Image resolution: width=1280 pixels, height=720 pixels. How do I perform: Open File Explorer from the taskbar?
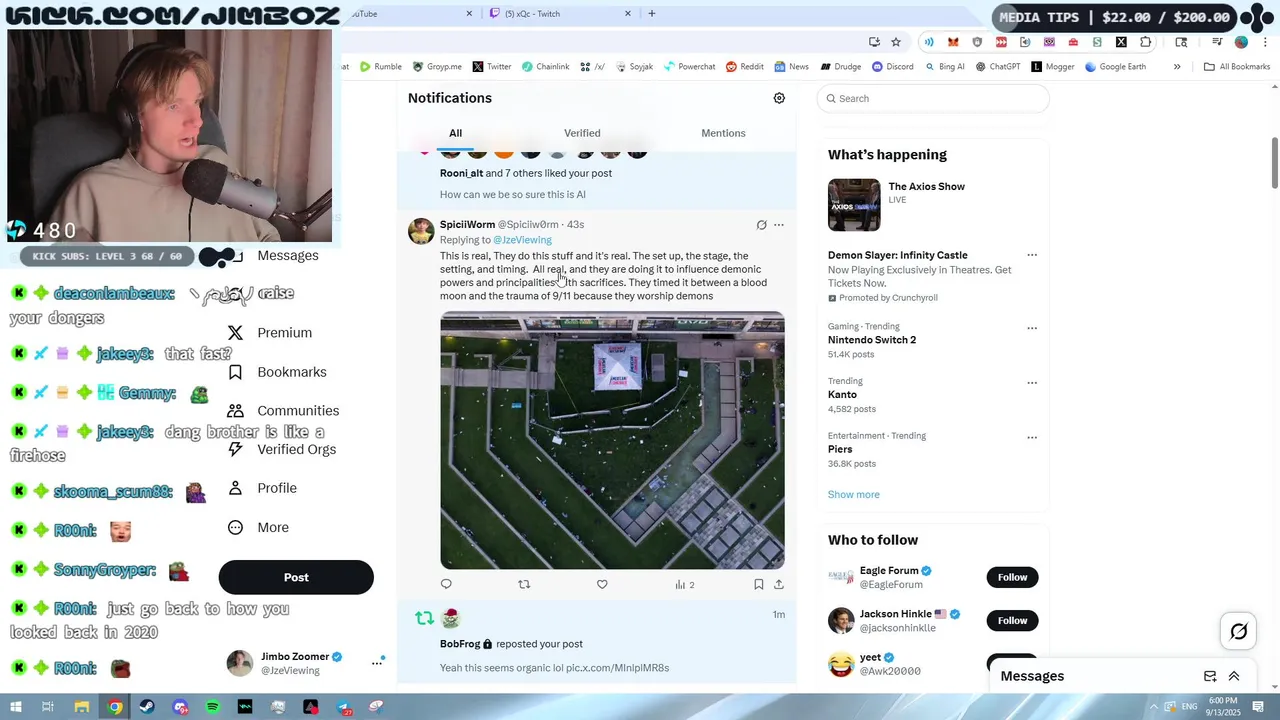[82, 707]
